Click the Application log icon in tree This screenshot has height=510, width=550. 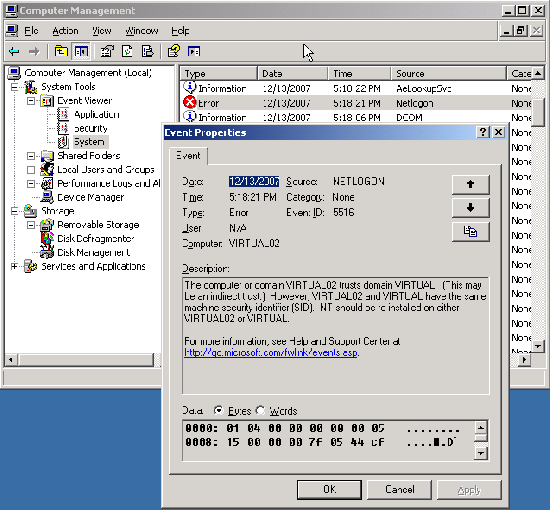tap(63, 114)
